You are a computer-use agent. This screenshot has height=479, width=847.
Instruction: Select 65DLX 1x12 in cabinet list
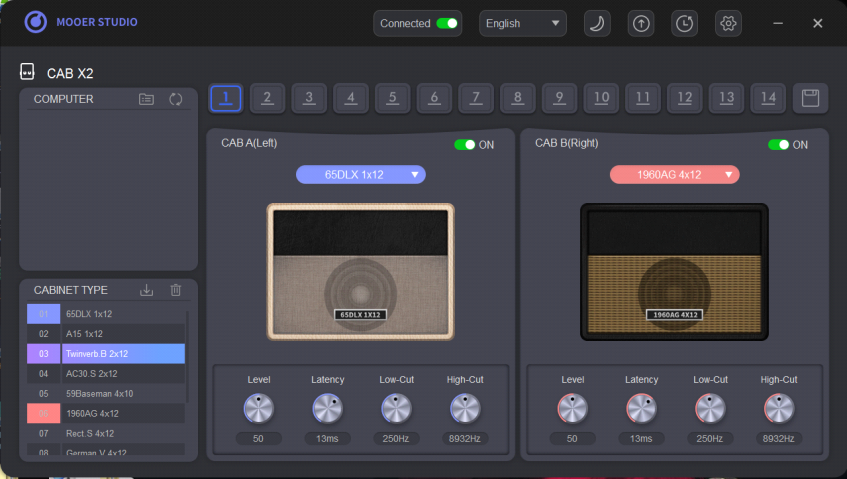click(106, 314)
